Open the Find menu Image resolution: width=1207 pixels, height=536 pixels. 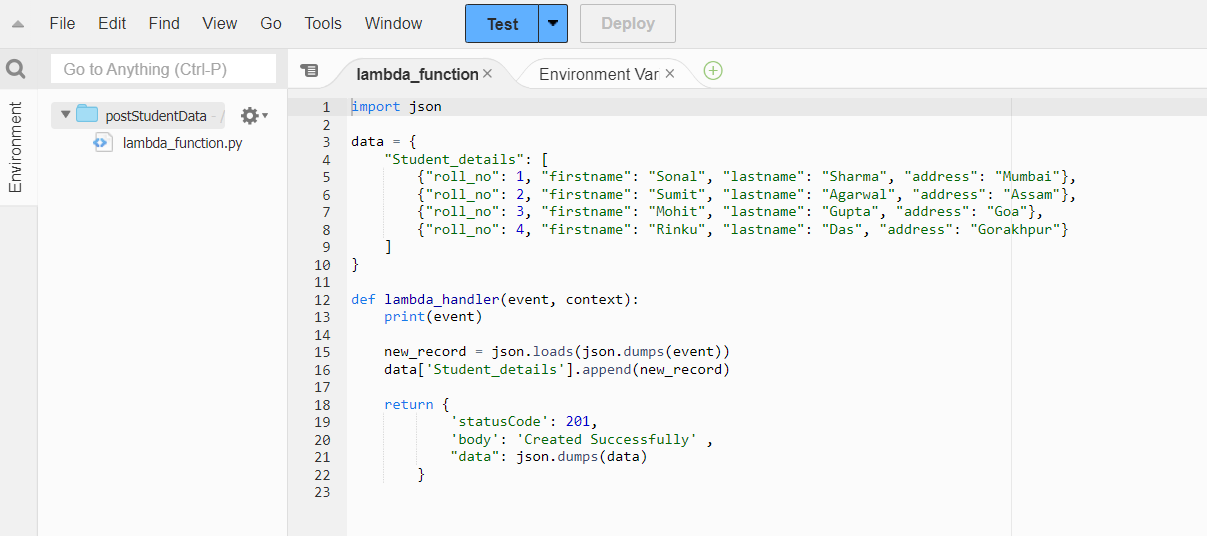164,23
